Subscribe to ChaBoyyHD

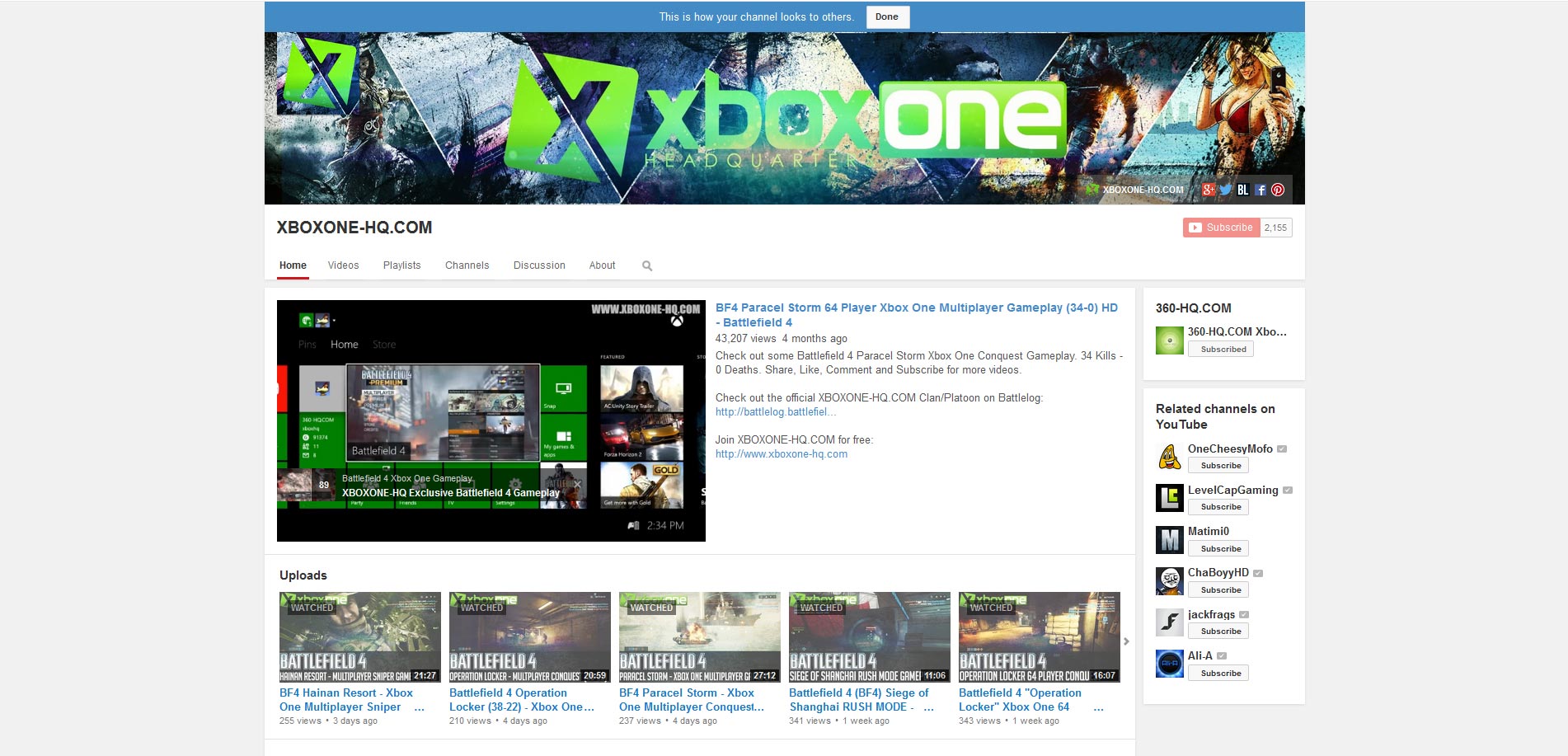tap(1218, 590)
